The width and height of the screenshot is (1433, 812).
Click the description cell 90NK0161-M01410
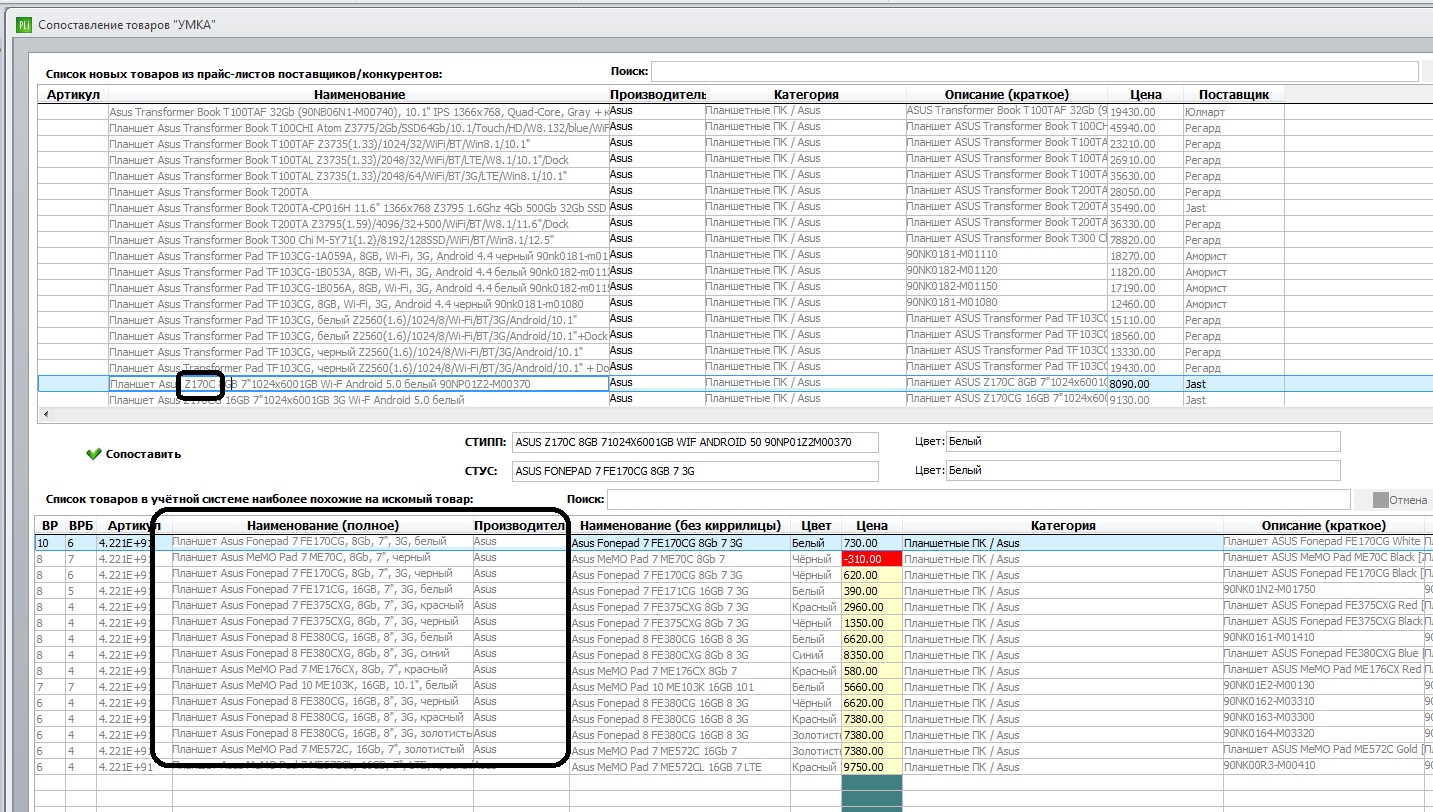(1323, 638)
